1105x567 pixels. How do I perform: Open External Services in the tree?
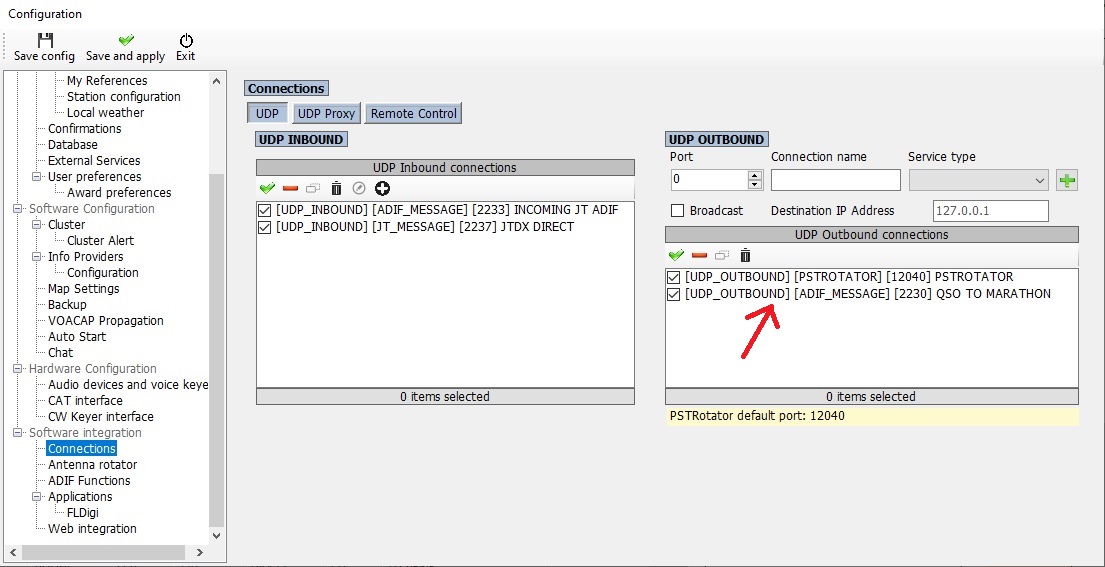[x=94, y=161]
